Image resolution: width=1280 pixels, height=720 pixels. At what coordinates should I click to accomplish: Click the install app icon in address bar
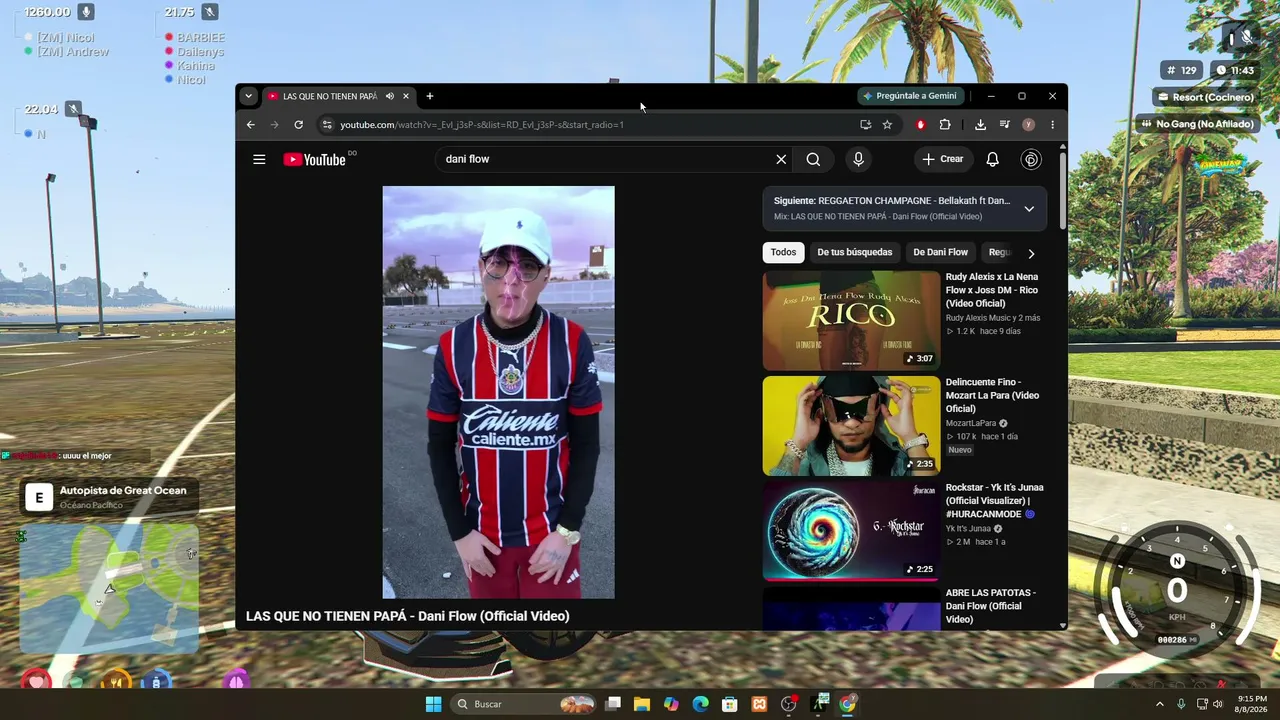click(865, 125)
